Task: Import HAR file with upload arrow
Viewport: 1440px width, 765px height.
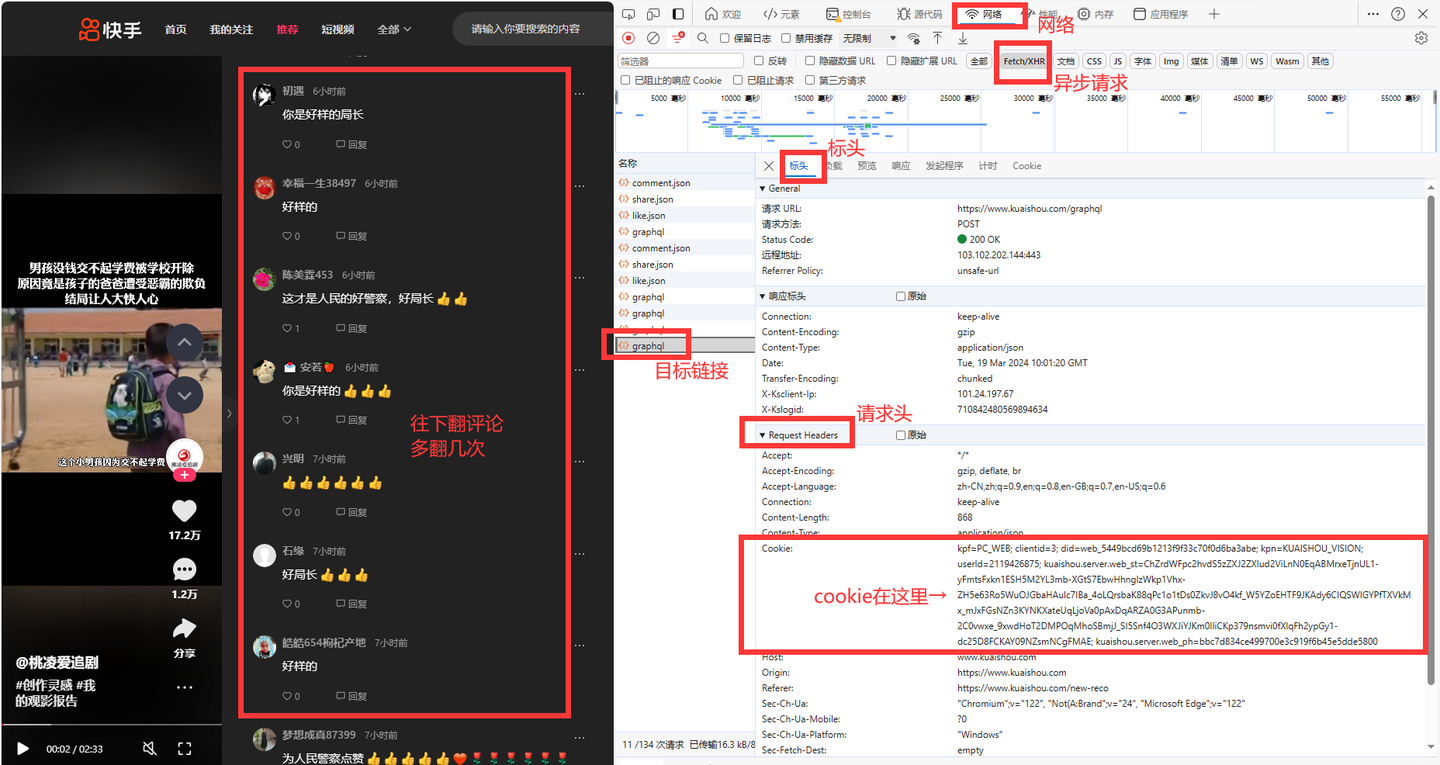Action: click(x=937, y=38)
